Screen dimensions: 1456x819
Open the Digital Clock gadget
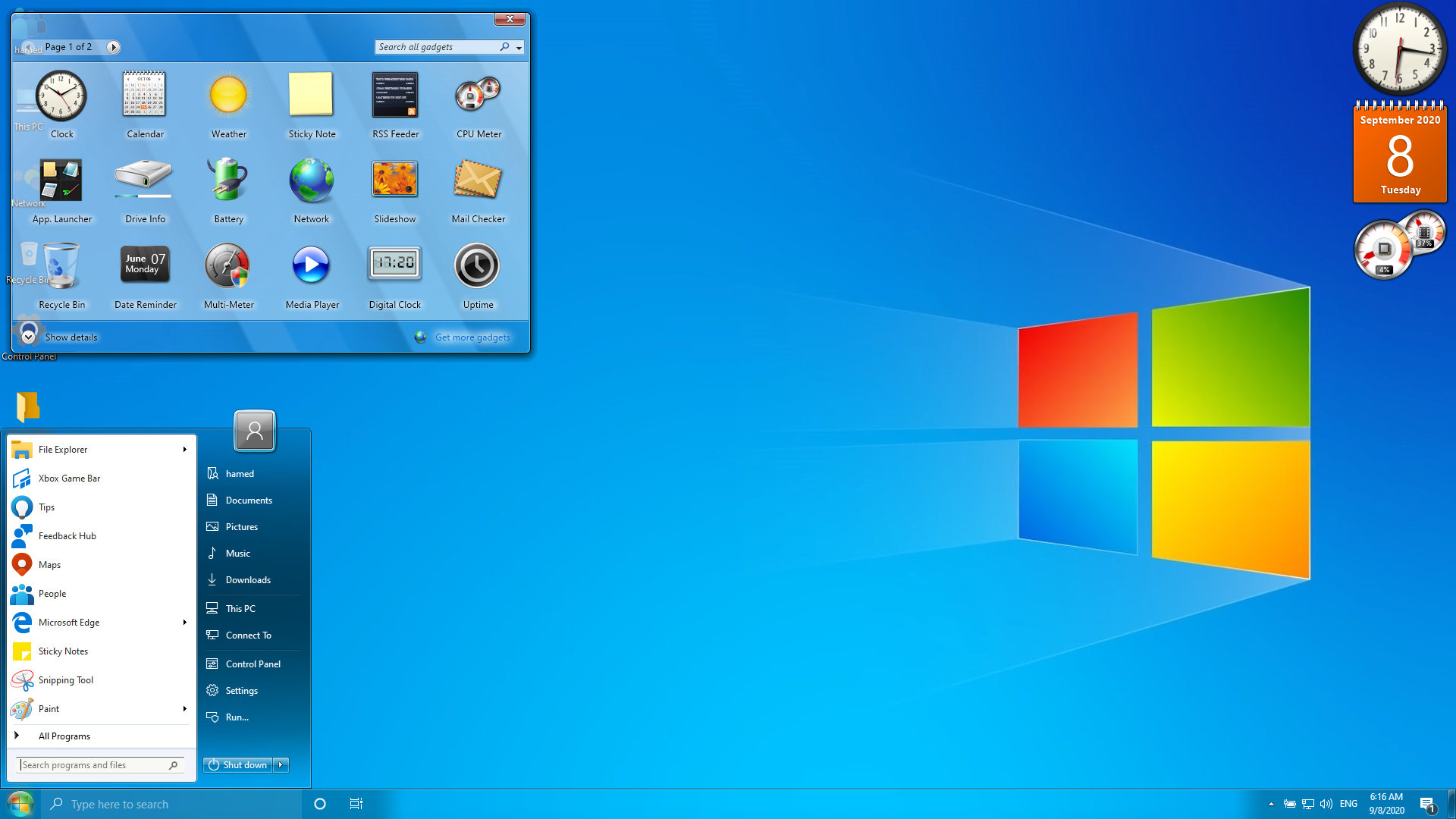coord(395,265)
